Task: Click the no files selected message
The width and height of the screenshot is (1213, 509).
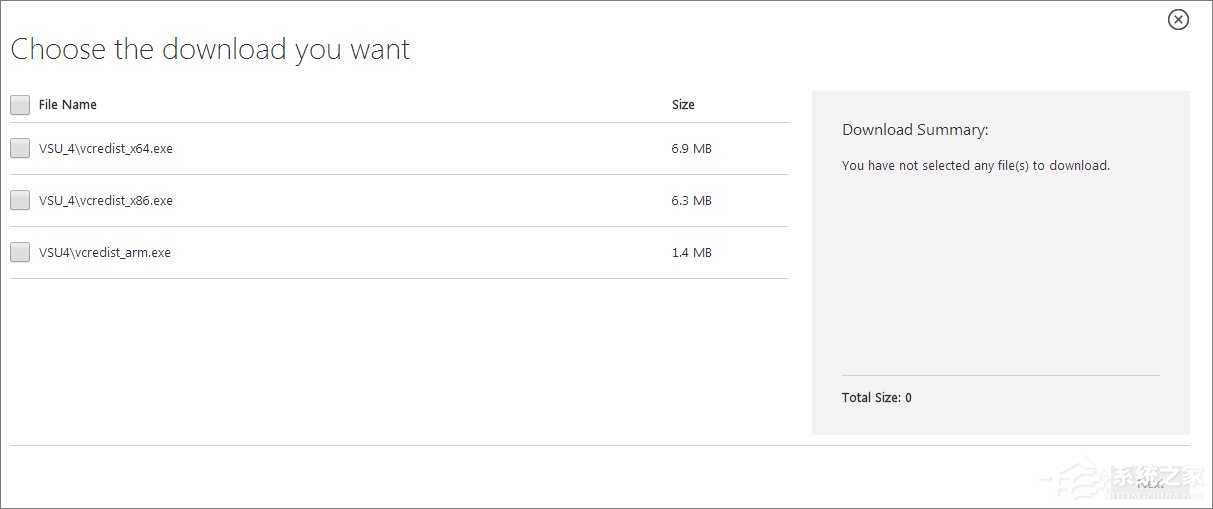Action: click(976, 166)
